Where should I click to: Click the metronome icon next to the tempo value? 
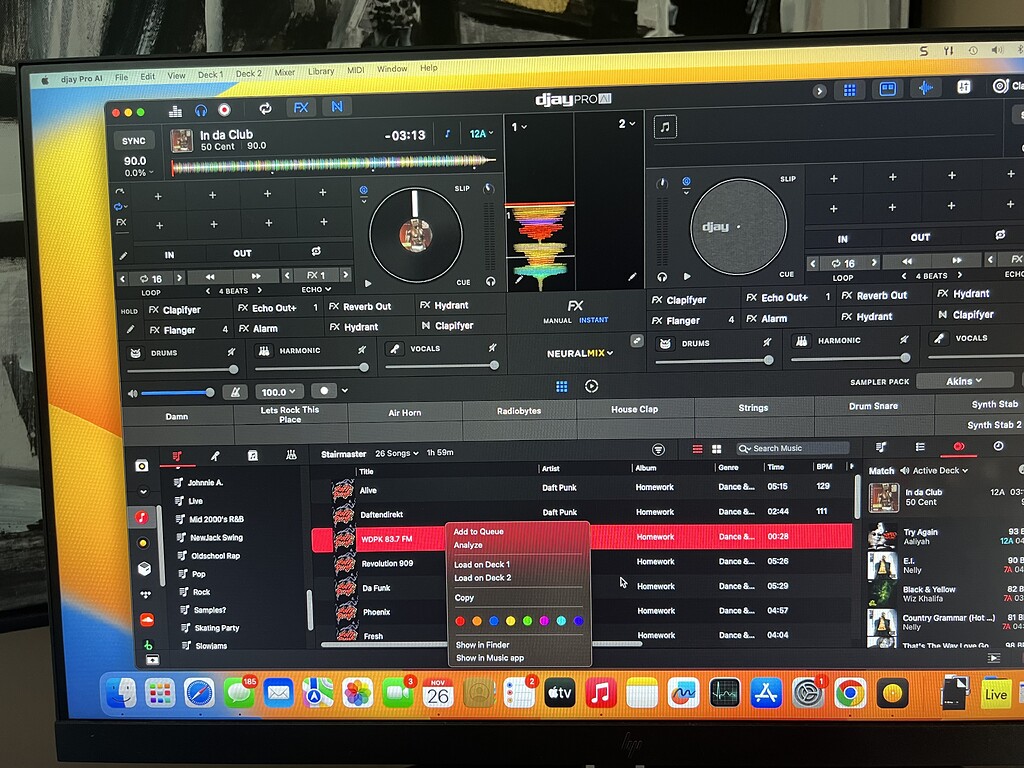[234, 392]
